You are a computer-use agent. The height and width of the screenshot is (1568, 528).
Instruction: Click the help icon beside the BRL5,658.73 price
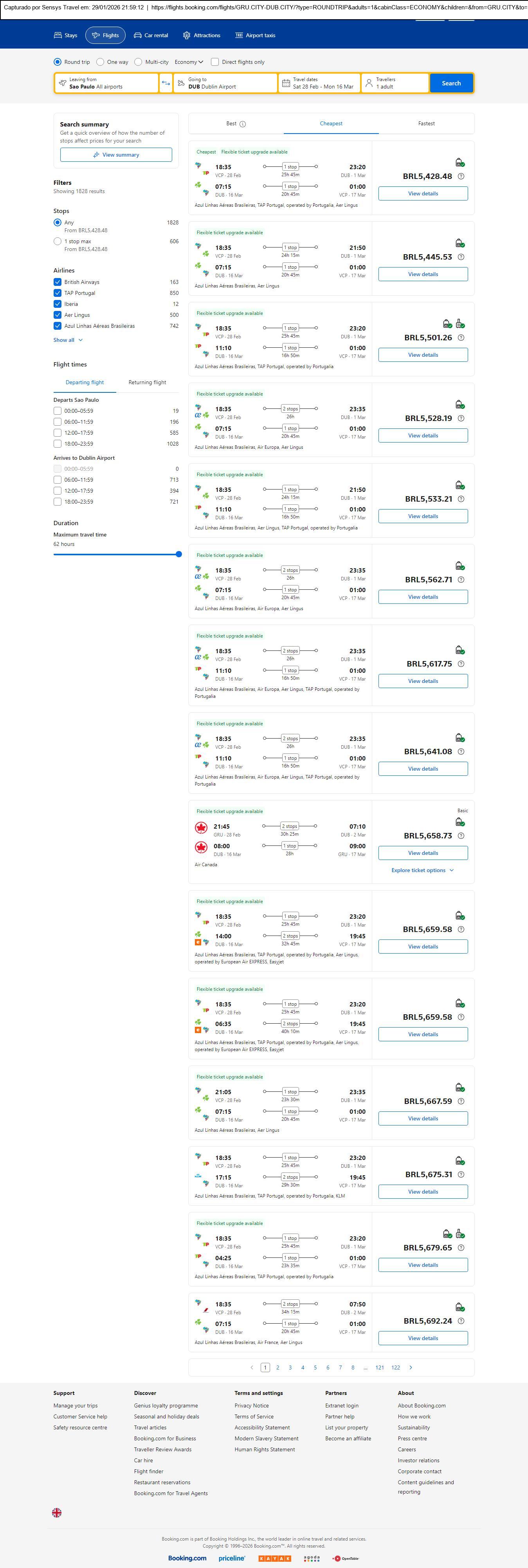tap(460, 836)
